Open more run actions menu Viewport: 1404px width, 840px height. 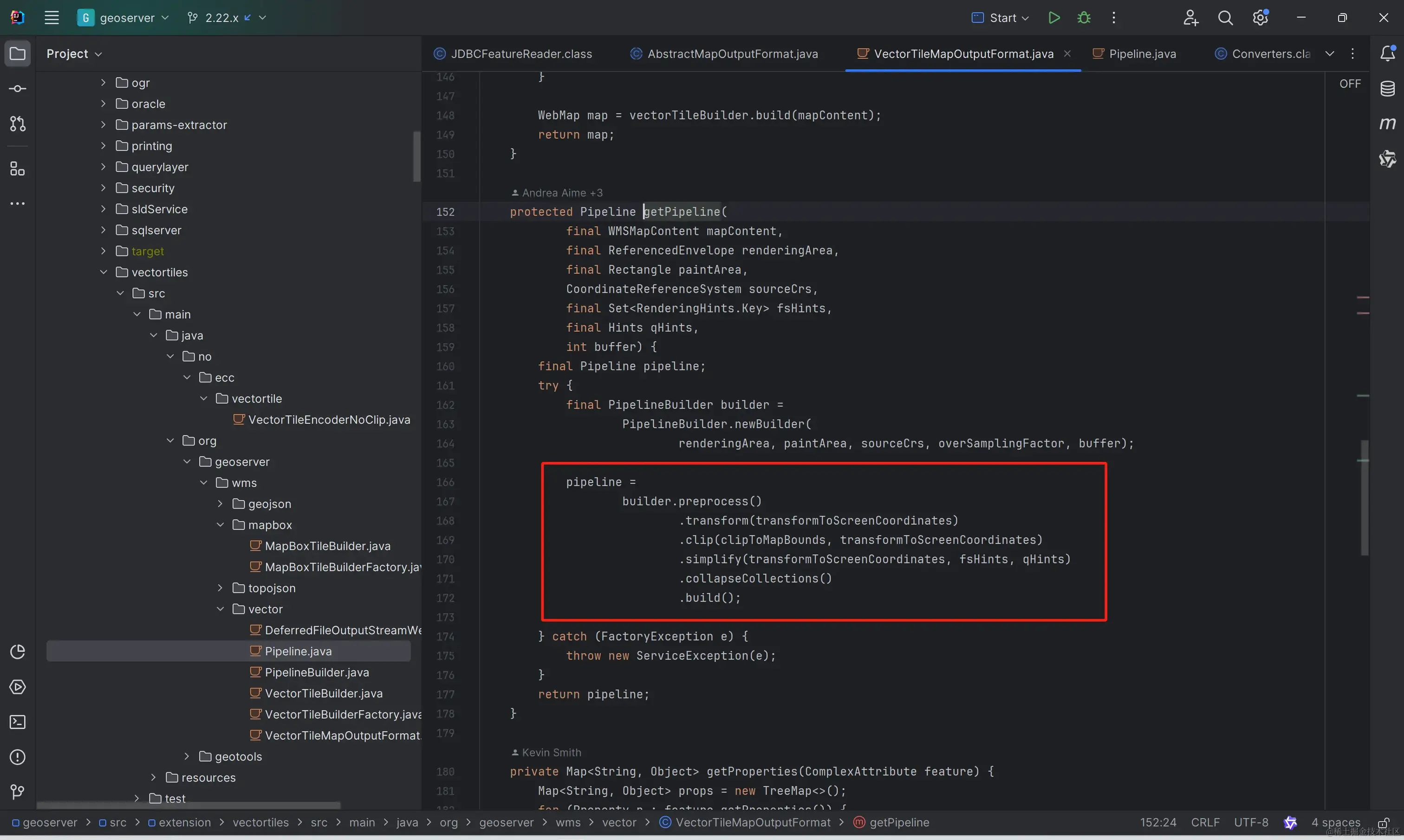click(1113, 18)
